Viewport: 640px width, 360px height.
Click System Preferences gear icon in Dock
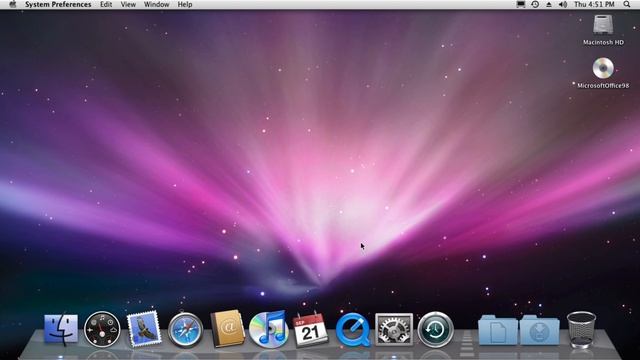point(394,329)
